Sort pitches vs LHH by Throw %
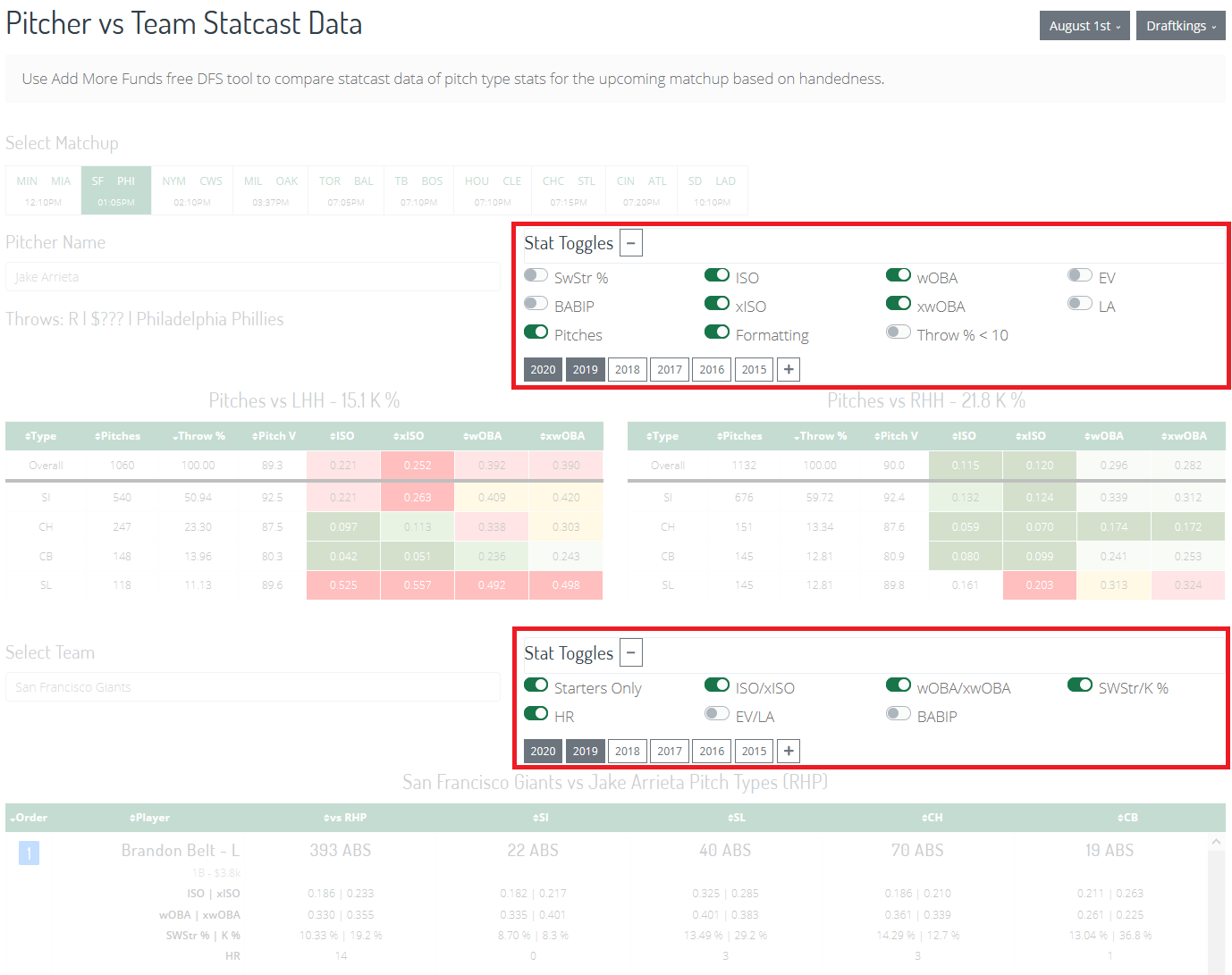The width and height of the screenshot is (1232, 975). click(198, 436)
